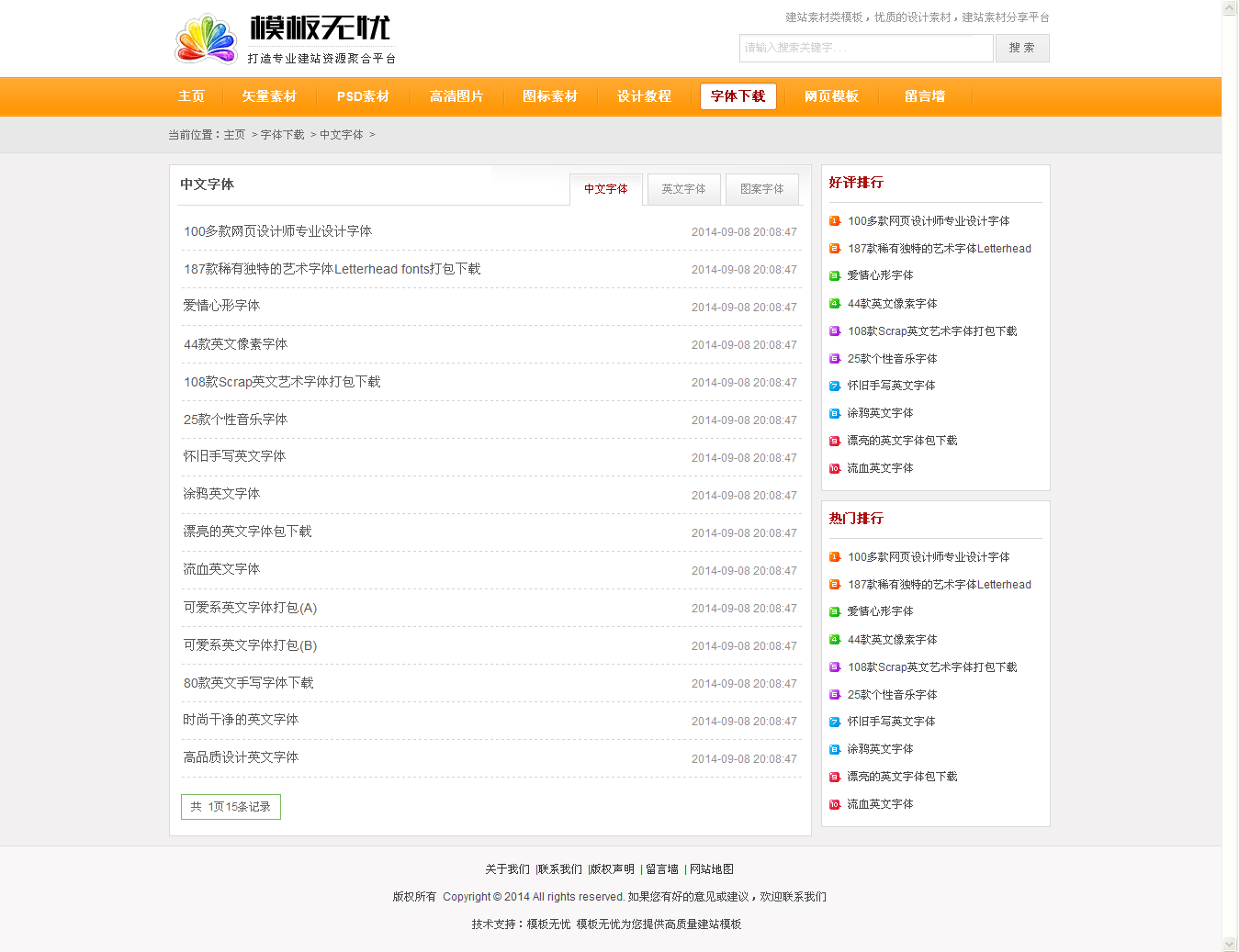Click rank 5 purple icon in 热门排行
The image size is (1239, 952).
pyautogui.click(x=834, y=667)
